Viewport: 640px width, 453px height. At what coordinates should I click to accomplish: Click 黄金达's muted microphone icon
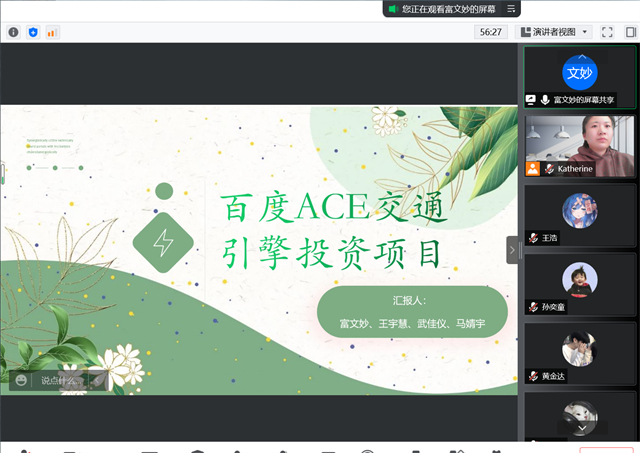click(x=533, y=376)
